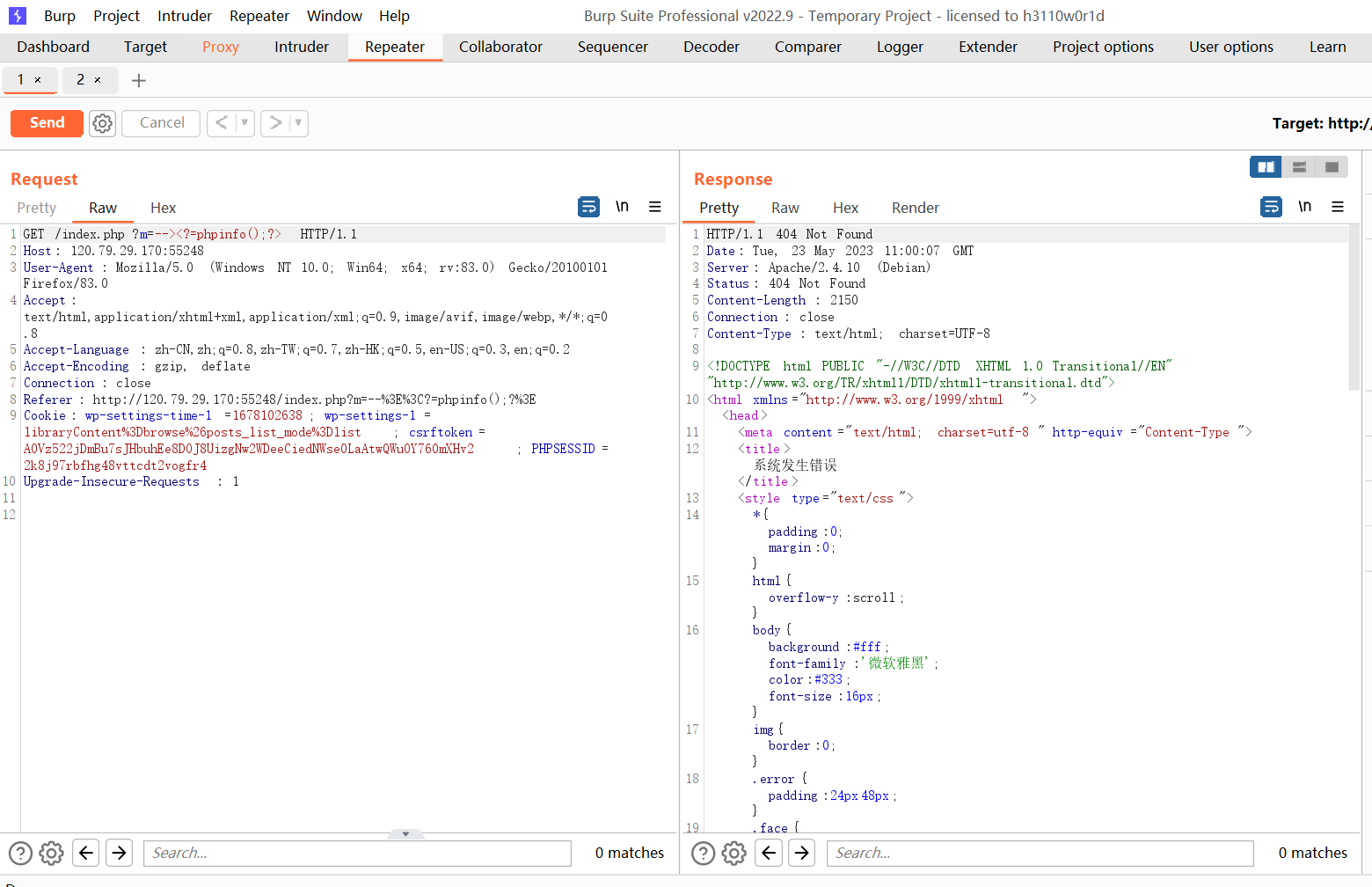Click Target http label at top right
The image size is (1372, 887).
point(1321,123)
